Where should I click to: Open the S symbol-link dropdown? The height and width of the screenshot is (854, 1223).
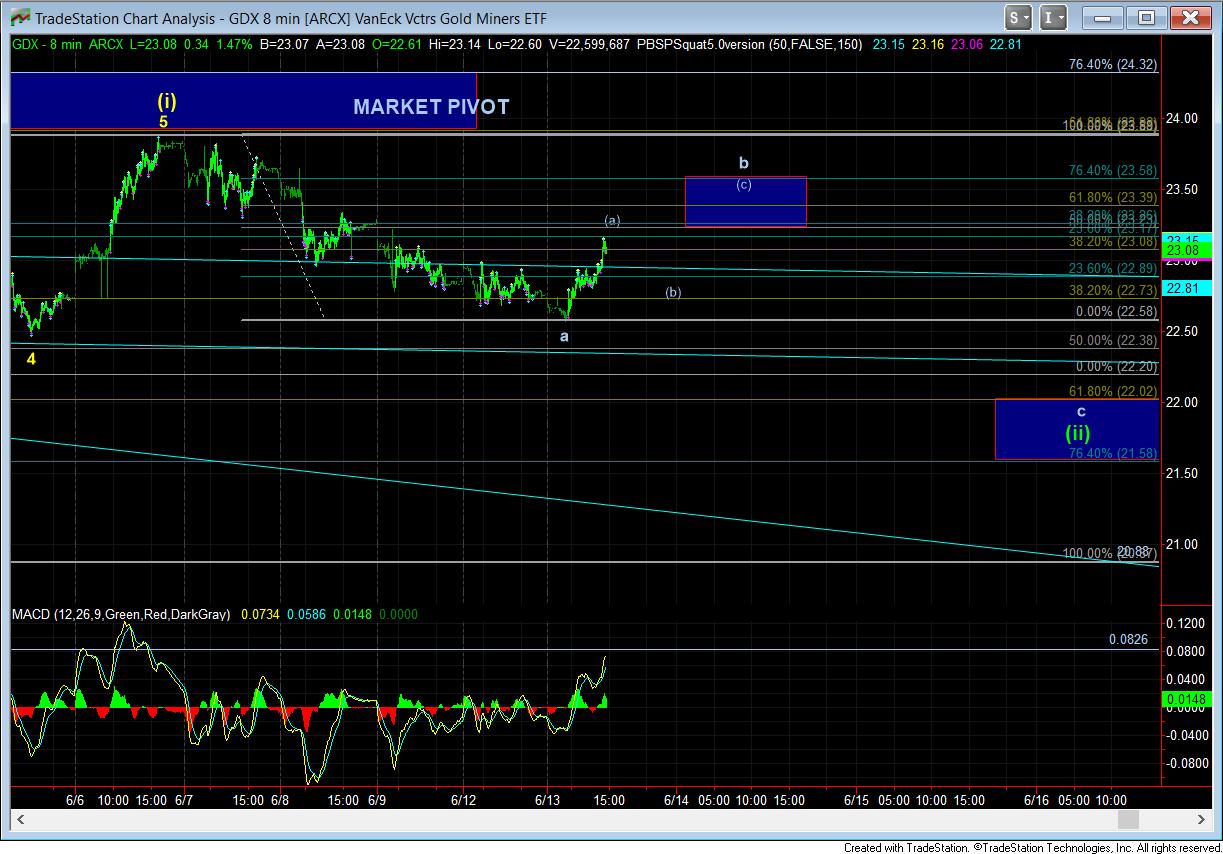click(1019, 17)
